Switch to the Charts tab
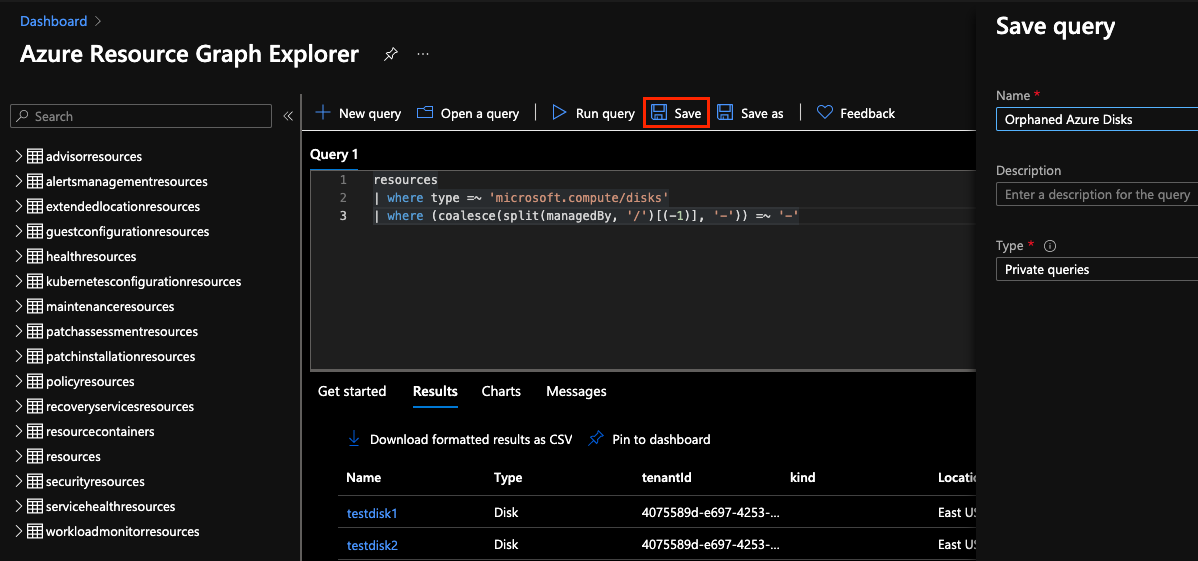1198x561 pixels. pos(501,391)
